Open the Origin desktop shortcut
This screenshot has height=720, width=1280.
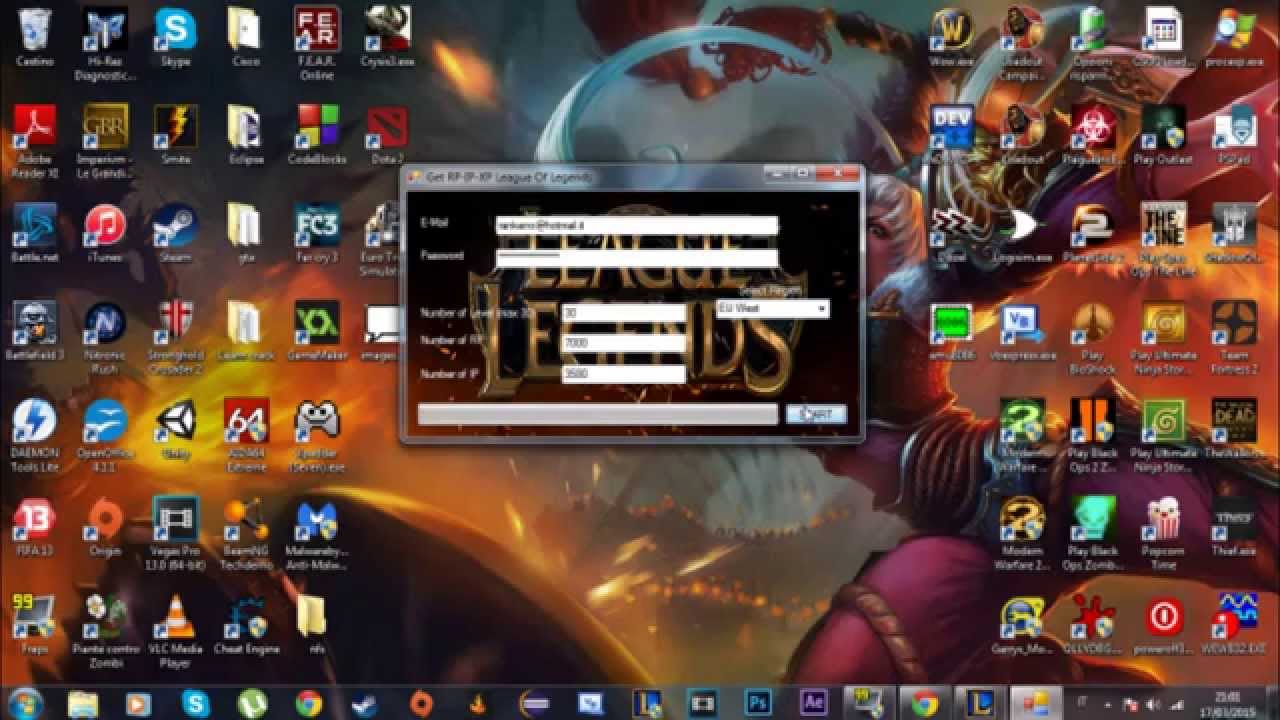point(105,526)
